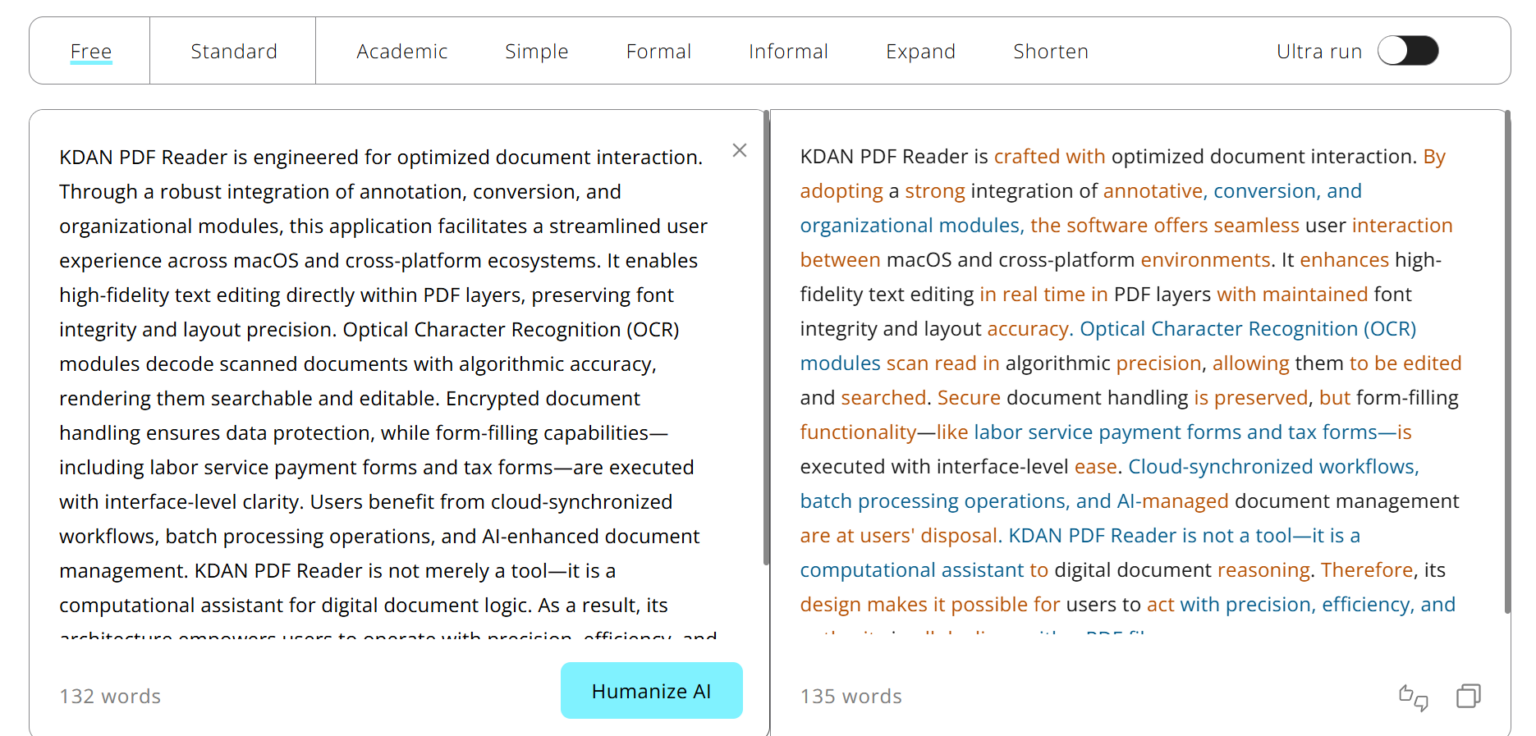Click the highlighted word 'searched'
The width and height of the screenshot is (1536, 736).
tap(882, 397)
